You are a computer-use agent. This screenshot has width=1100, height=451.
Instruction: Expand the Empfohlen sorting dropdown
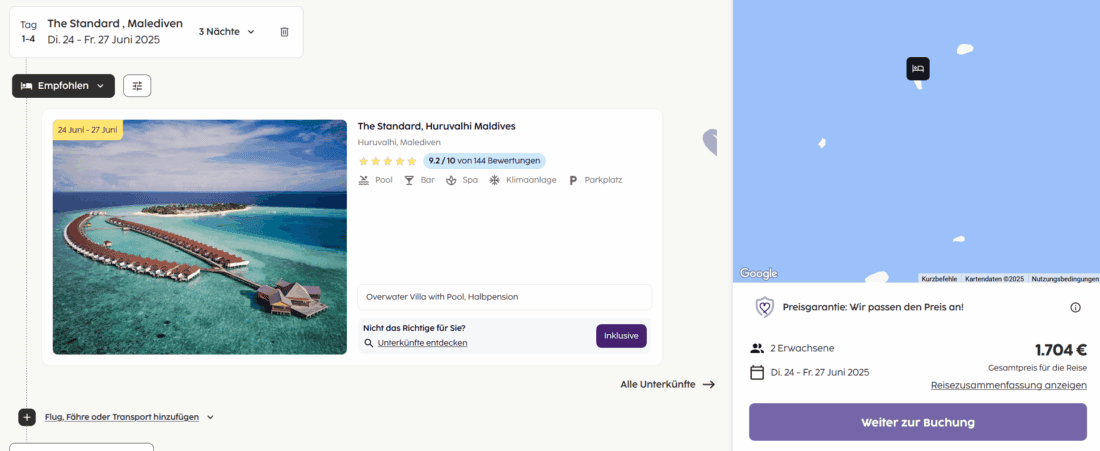click(63, 86)
